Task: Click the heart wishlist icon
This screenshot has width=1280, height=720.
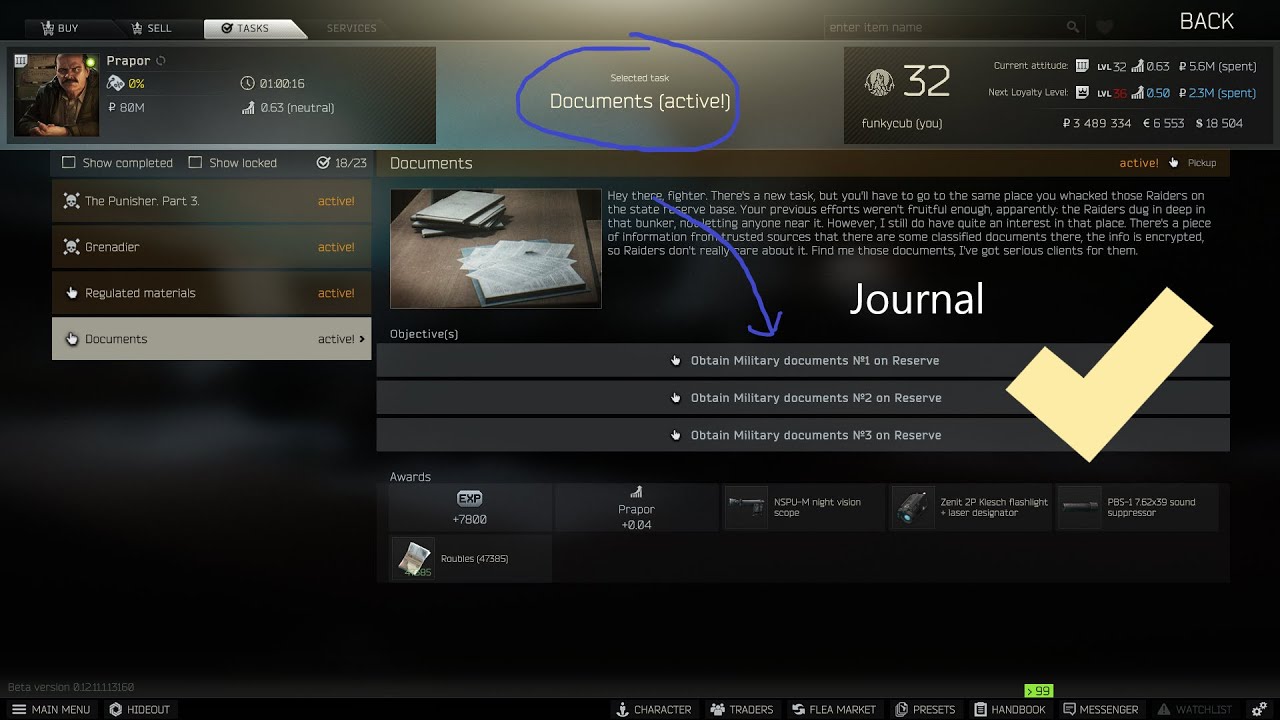Action: (x=1104, y=27)
